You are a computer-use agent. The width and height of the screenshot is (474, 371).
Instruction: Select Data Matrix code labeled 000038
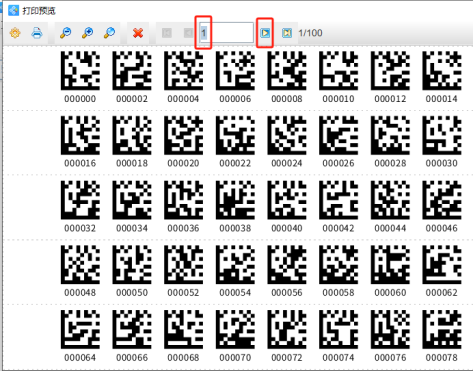(235, 200)
